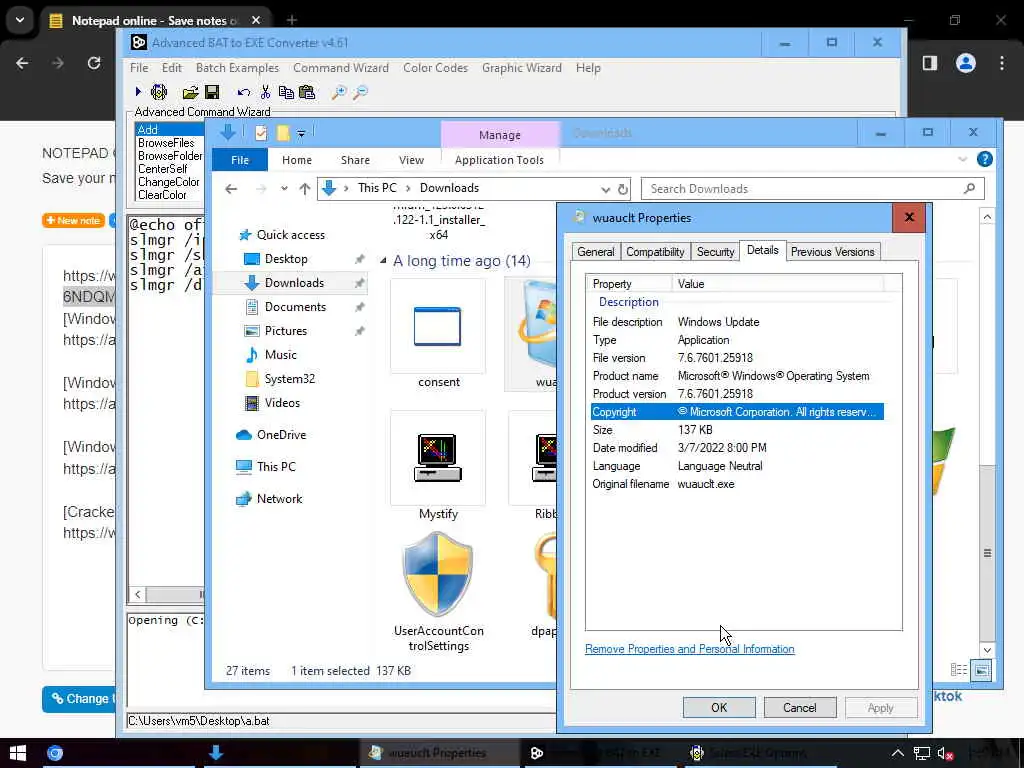Viewport: 1024px width, 768px height.
Task: Open the Color Codes menu
Action: click(435, 68)
